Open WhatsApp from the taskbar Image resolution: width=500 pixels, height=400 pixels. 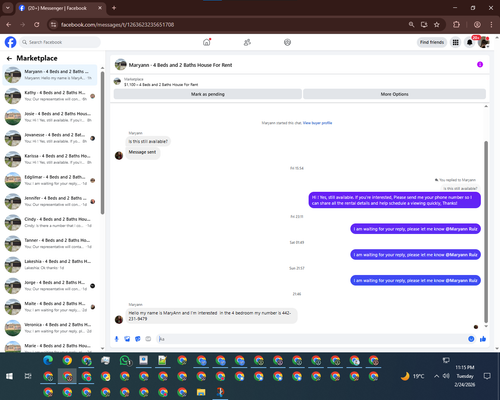[125, 360]
